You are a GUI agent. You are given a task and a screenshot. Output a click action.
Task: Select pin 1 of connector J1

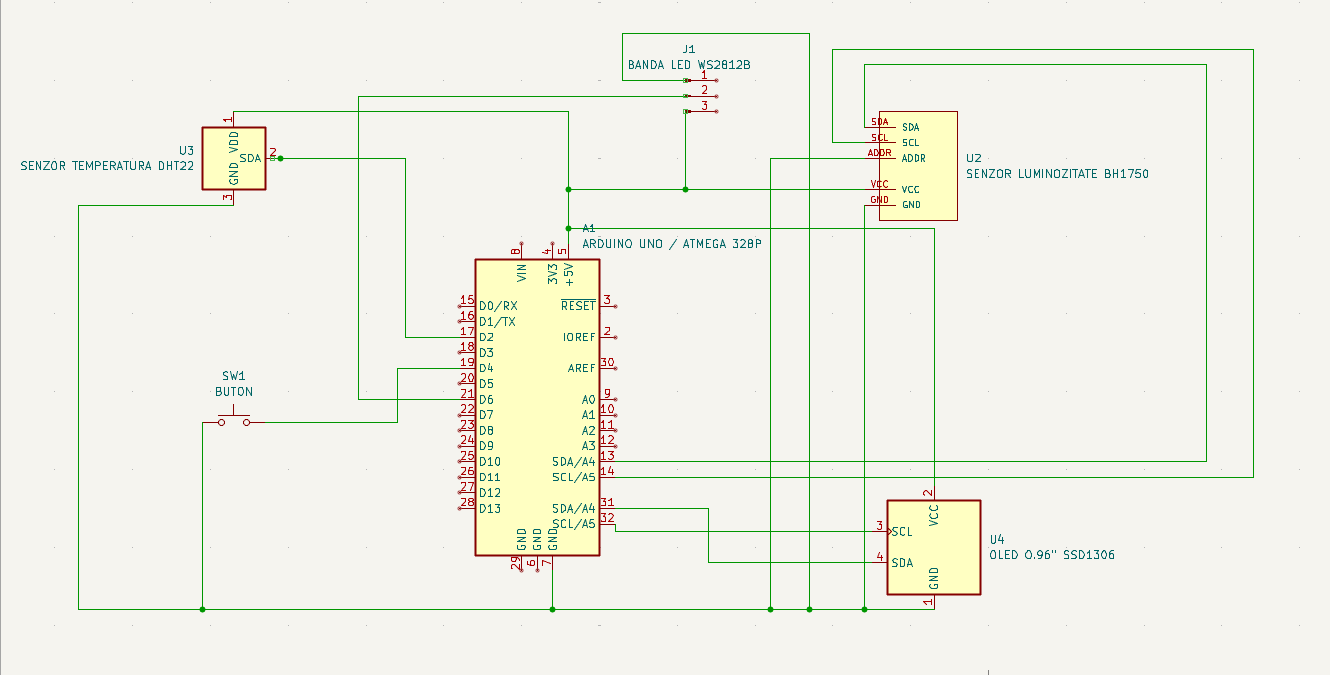click(702, 79)
